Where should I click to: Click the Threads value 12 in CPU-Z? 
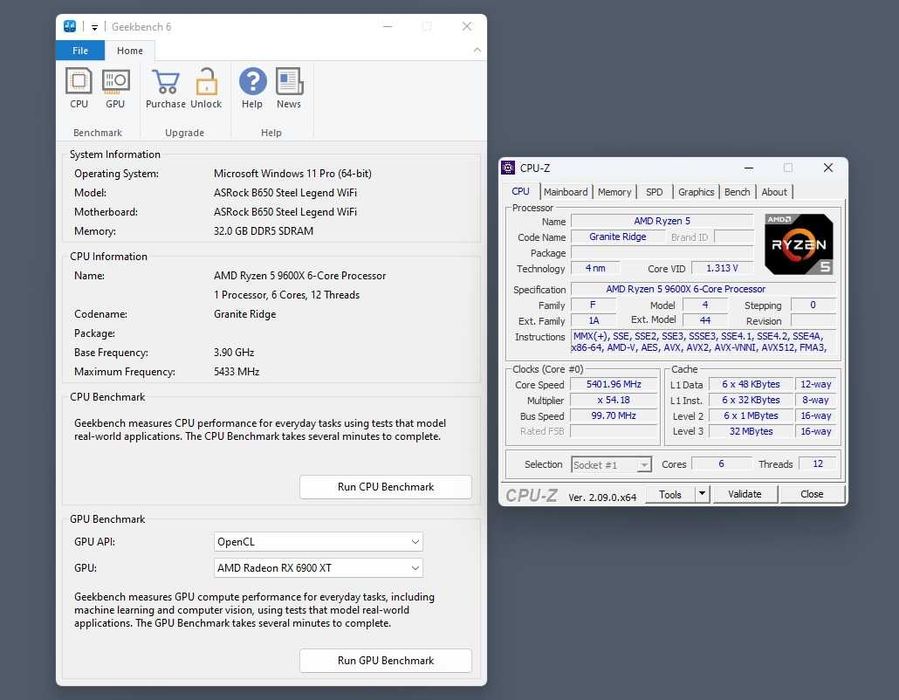click(818, 464)
